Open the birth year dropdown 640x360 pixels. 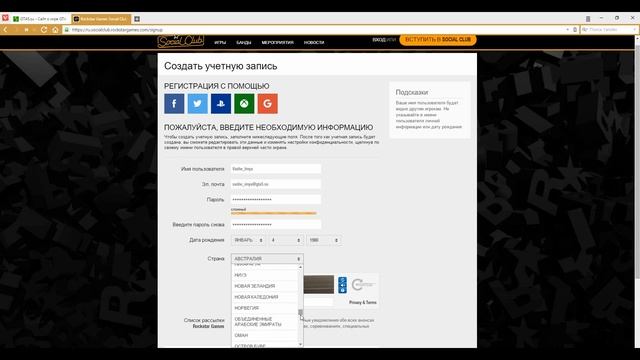(x=323, y=240)
